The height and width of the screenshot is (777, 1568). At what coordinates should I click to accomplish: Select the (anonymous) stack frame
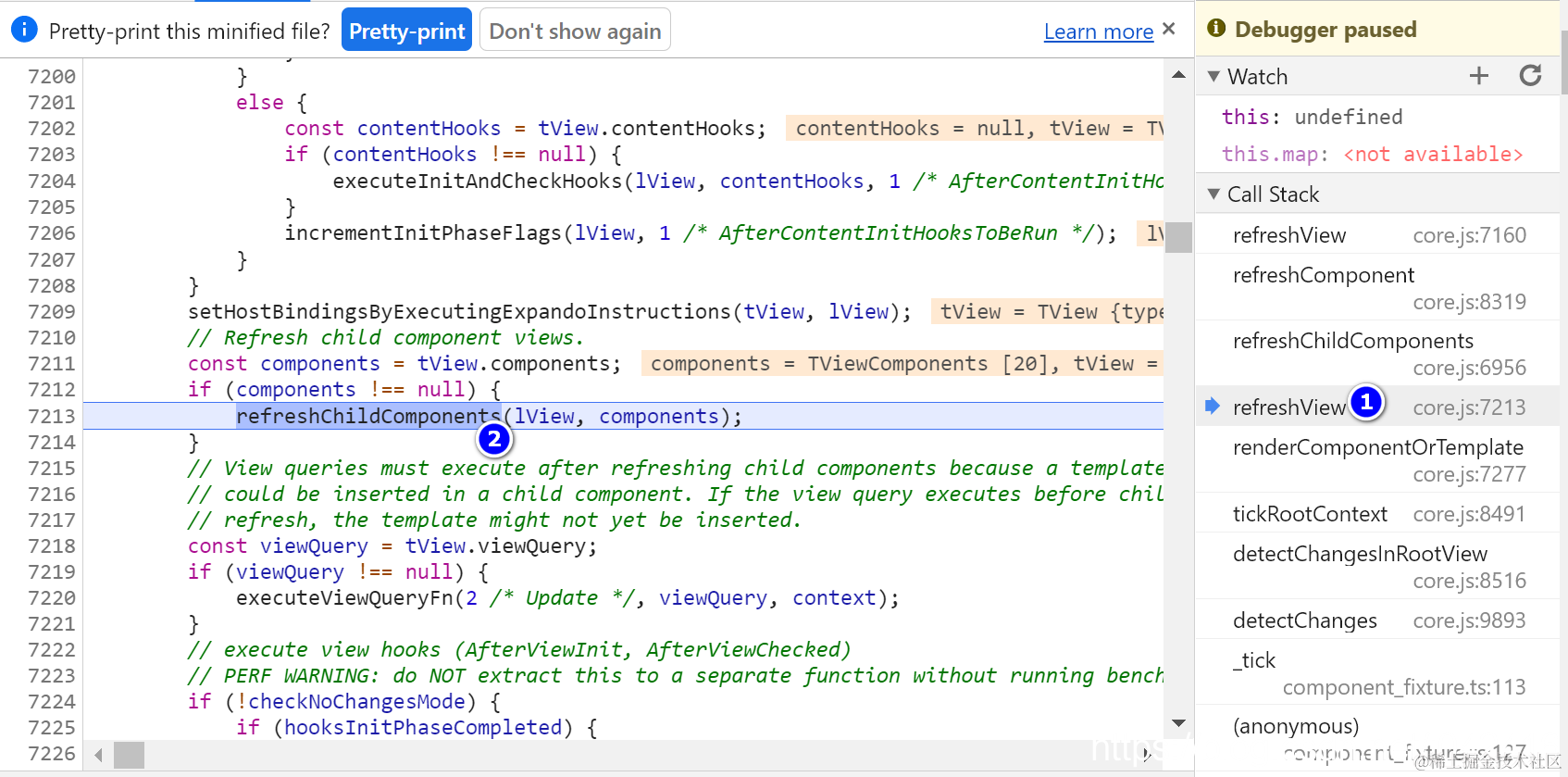pos(1378,739)
